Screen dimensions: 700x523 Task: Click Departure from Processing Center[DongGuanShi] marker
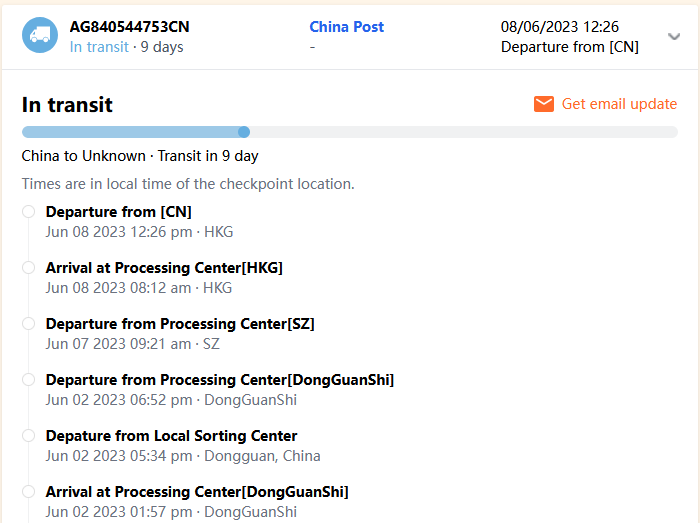(x=28, y=380)
